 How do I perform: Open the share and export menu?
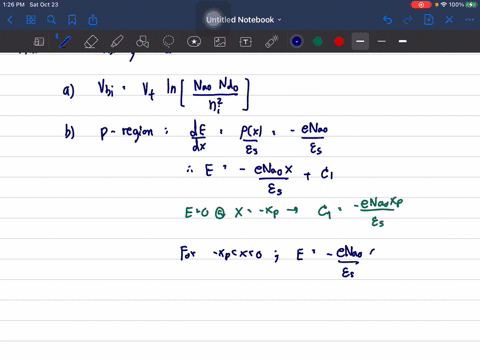click(93, 20)
